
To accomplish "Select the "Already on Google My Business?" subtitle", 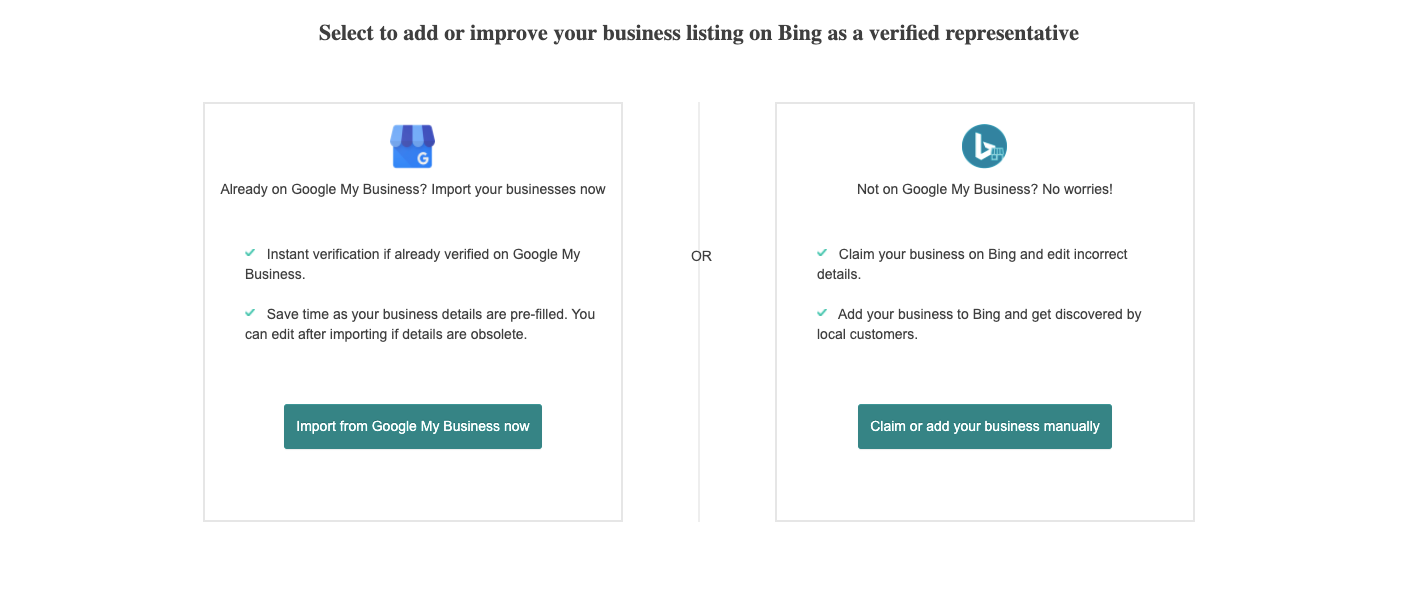I will coord(412,189).
